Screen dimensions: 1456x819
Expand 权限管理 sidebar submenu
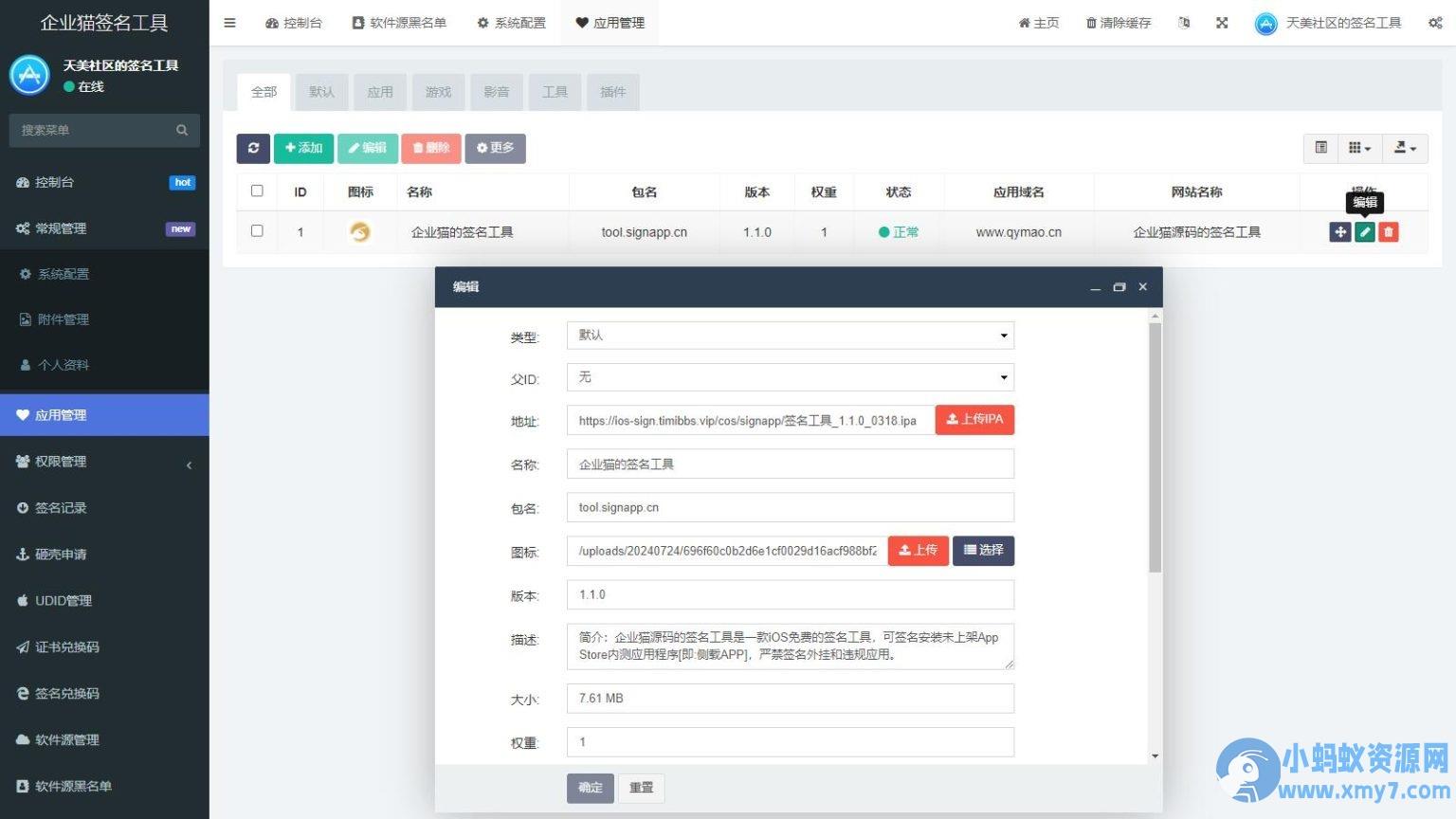[104, 462]
